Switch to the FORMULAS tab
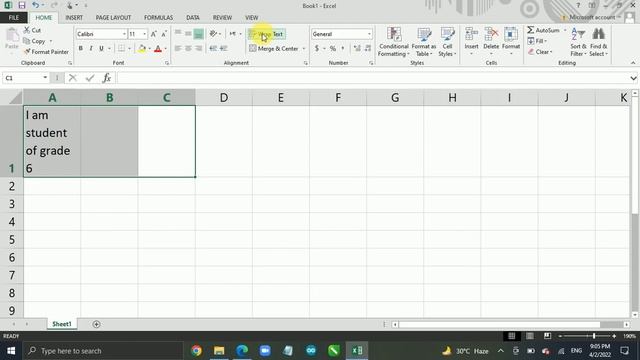 (x=158, y=18)
